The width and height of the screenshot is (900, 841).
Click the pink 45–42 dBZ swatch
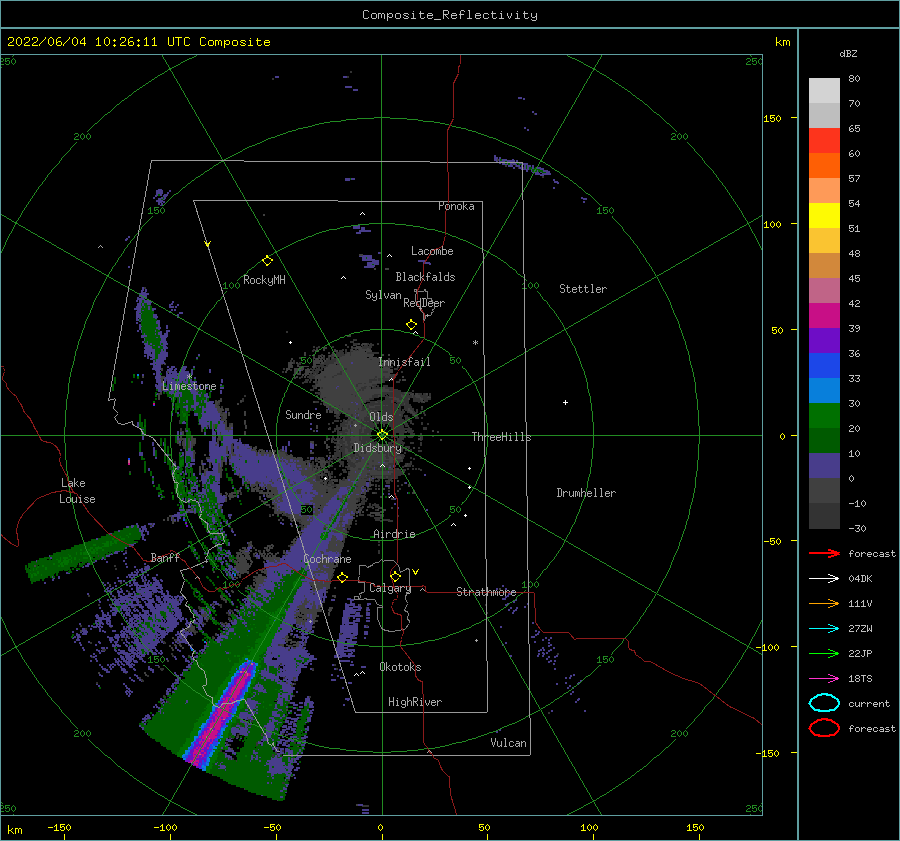pyautogui.click(x=824, y=290)
